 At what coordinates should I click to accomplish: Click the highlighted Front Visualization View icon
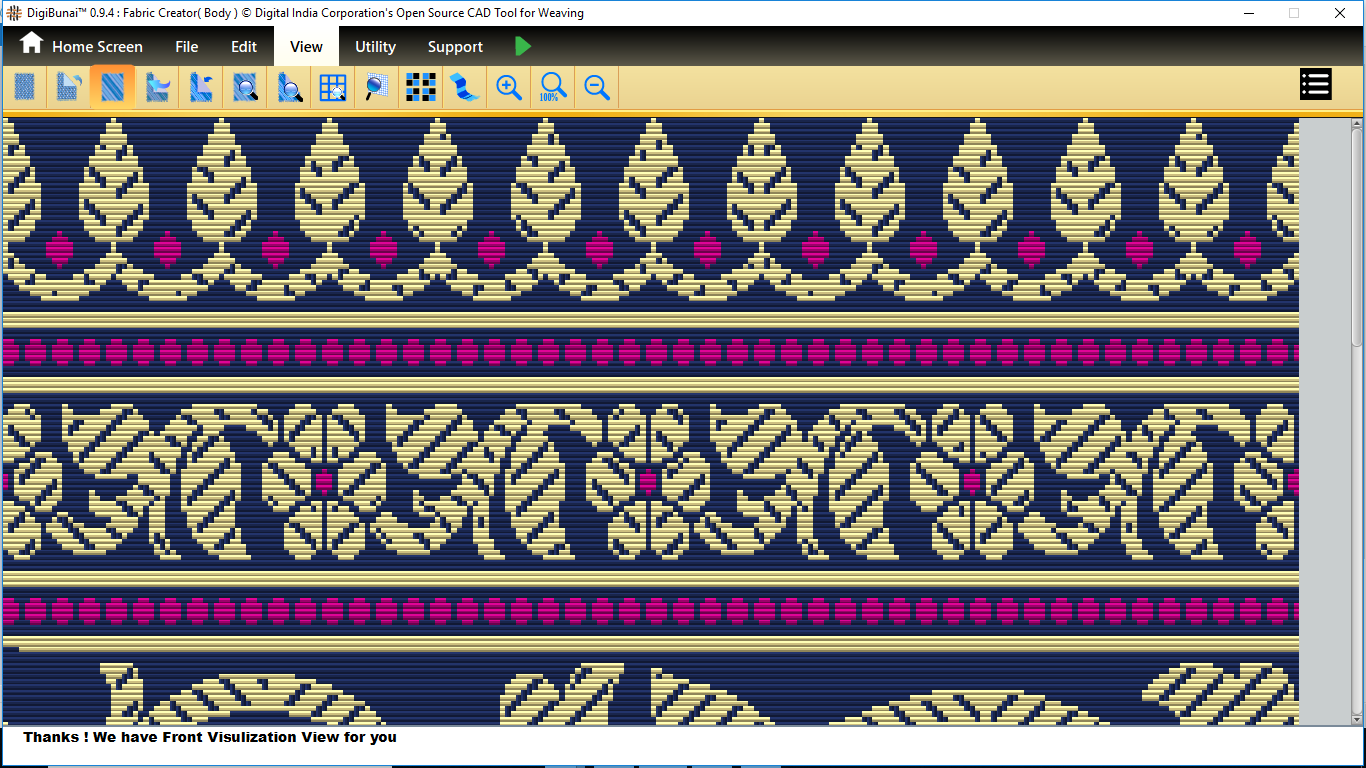click(x=112, y=88)
